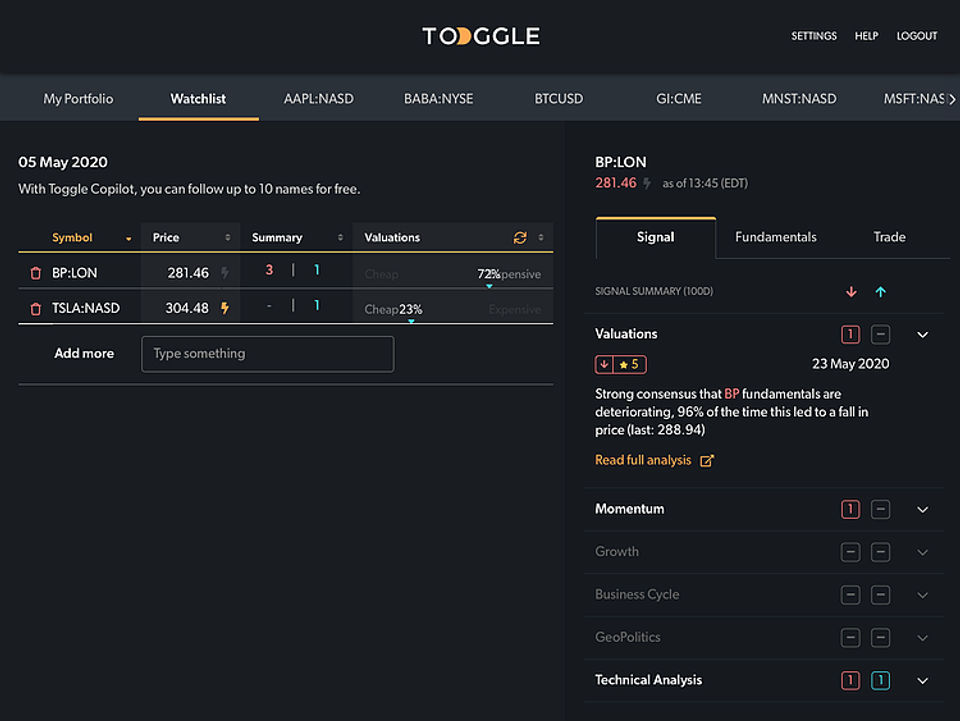Refresh valuations using the circular arrows icon

coord(519,237)
